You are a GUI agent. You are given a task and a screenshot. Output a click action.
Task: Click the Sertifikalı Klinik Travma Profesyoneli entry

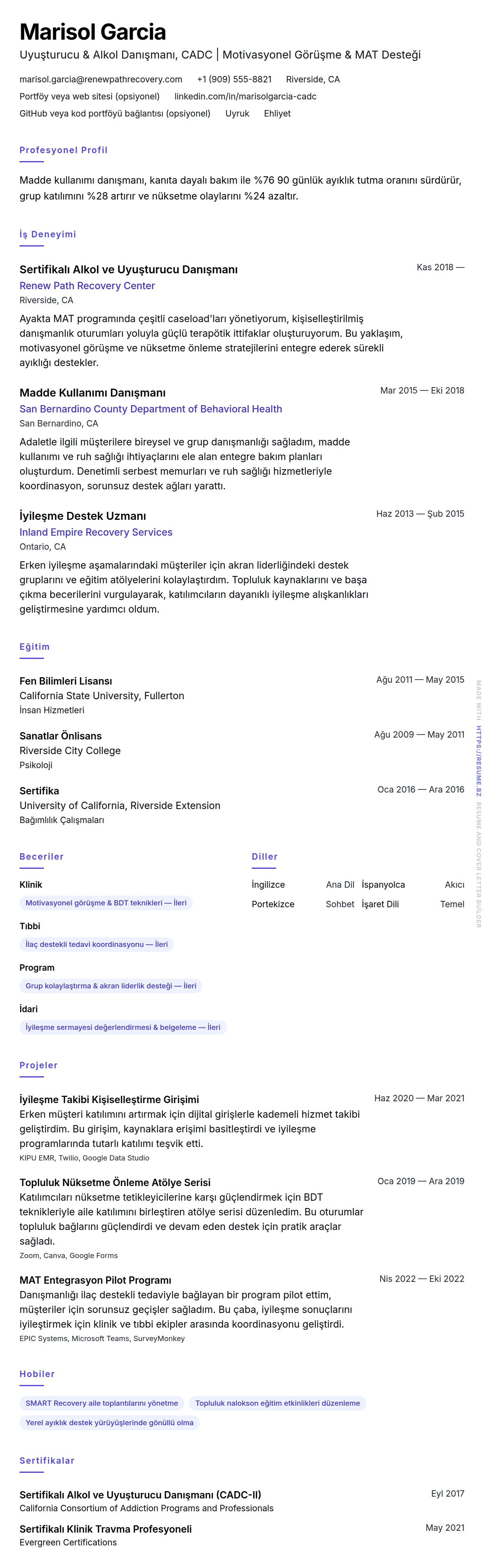click(105, 1528)
